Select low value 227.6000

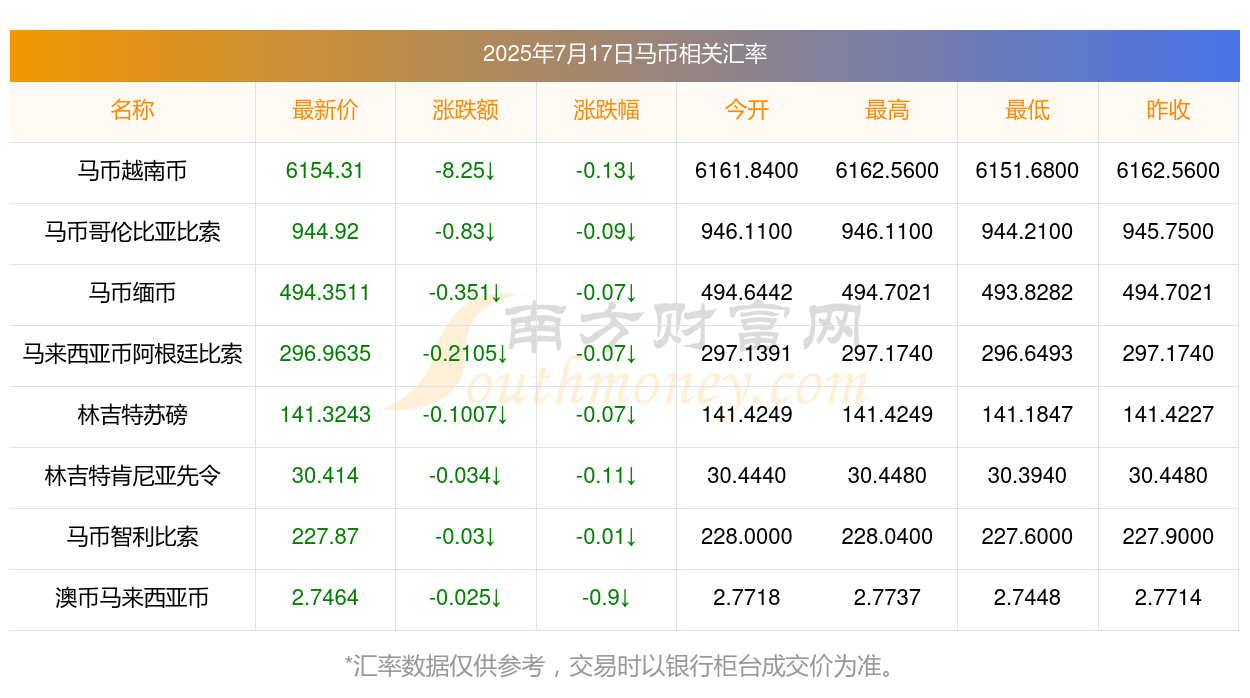tap(1027, 537)
